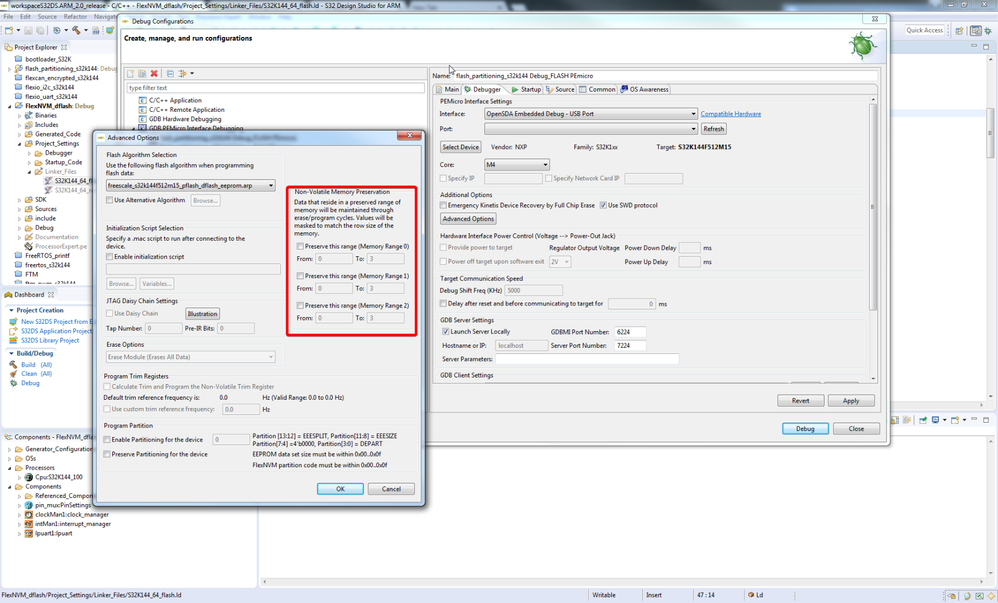Image resolution: width=998 pixels, height=603 pixels.
Task: Check Enable Partitioning for the device
Action: coord(107,439)
